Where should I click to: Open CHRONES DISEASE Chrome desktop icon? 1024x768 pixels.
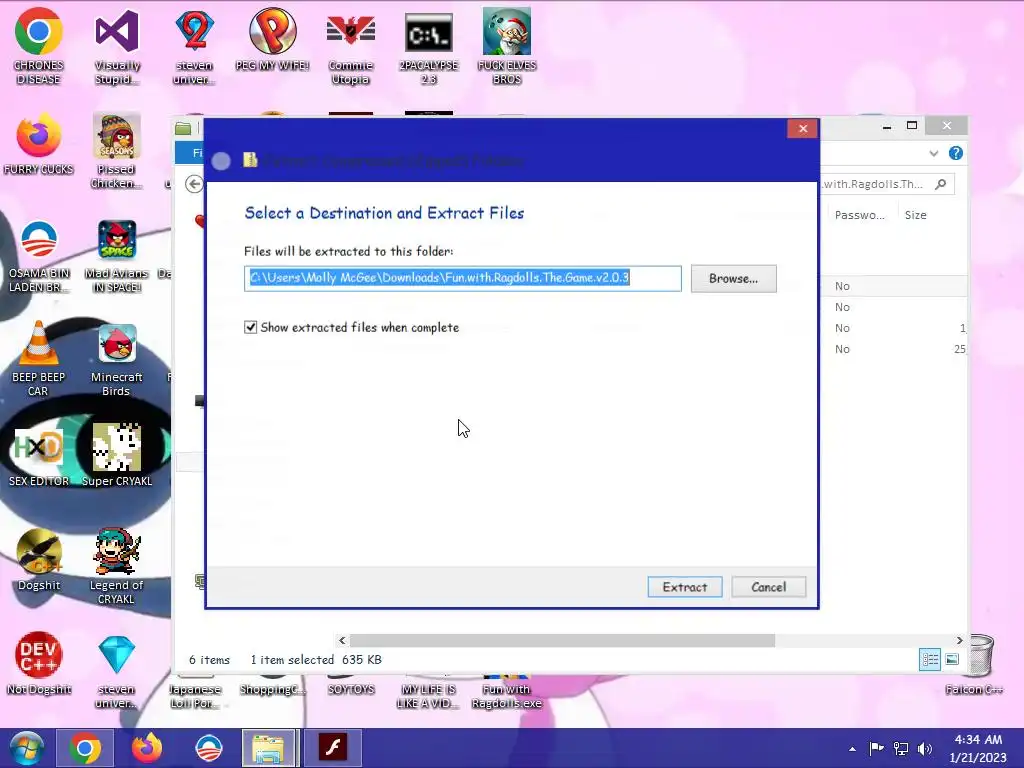[x=39, y=46]
